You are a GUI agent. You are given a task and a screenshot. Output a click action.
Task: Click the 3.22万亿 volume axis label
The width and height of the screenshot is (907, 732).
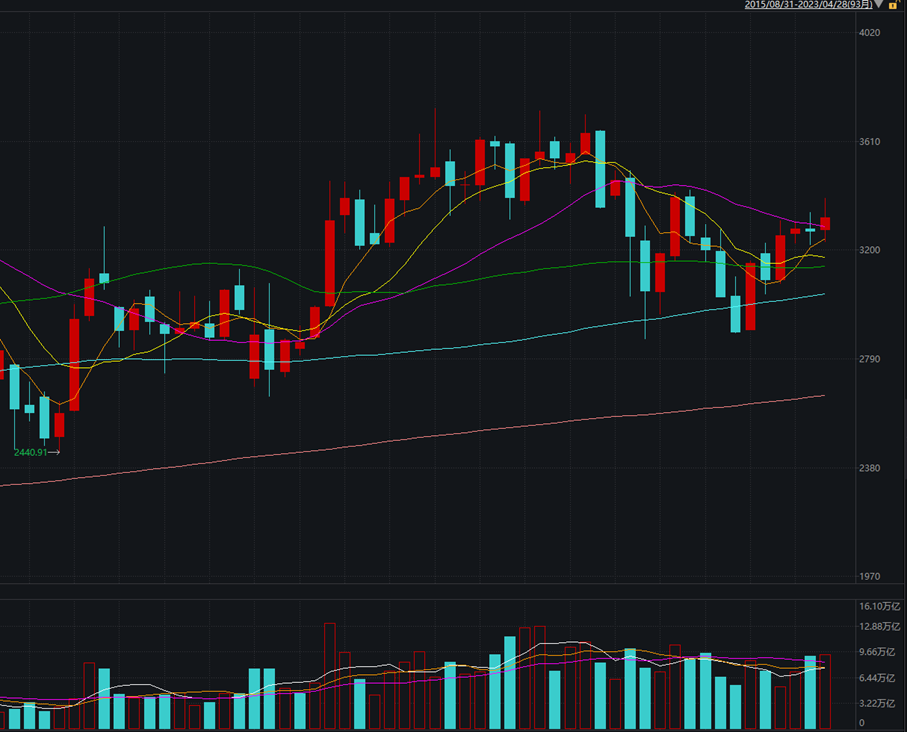(x=877, y=704)
